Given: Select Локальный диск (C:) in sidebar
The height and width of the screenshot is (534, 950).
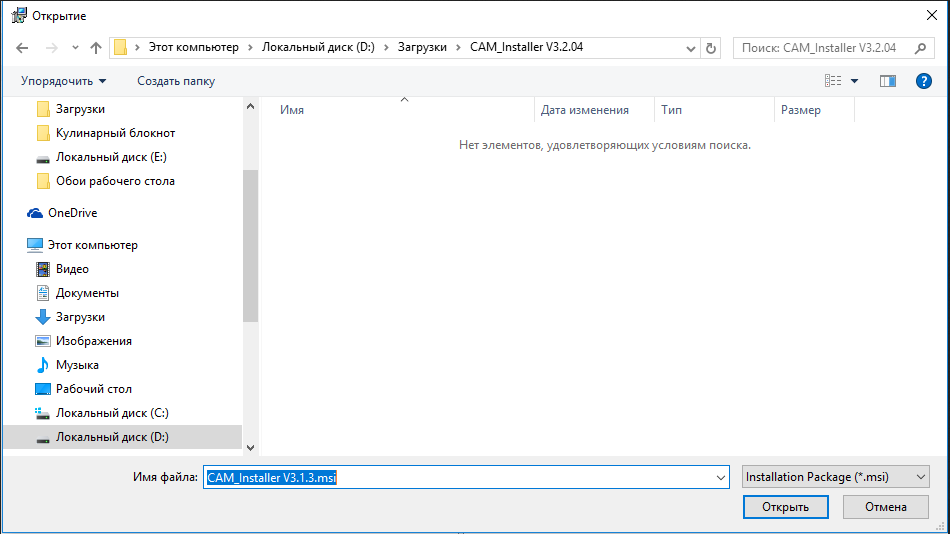Looking at the screenshot, I should 112,413.
